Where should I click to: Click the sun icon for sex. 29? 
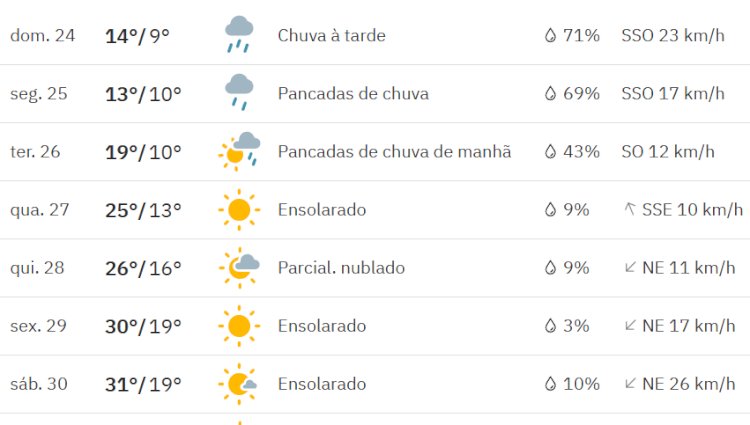(x=239, y=326)
